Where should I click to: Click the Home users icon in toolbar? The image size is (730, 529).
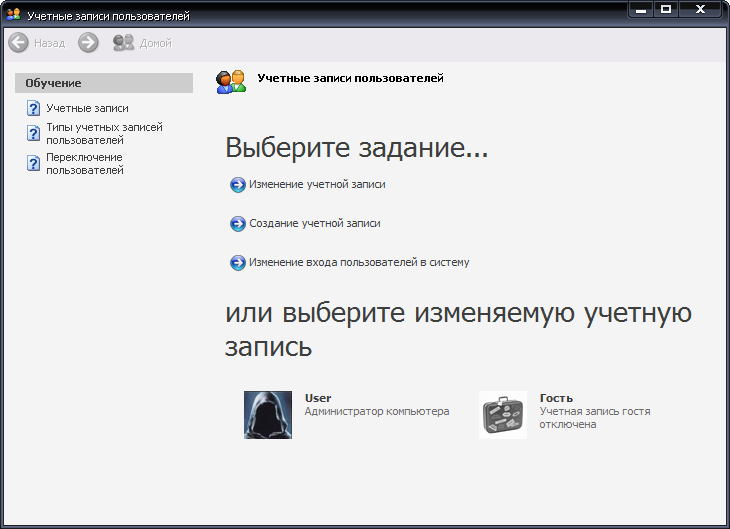click(x=123, y=43)
